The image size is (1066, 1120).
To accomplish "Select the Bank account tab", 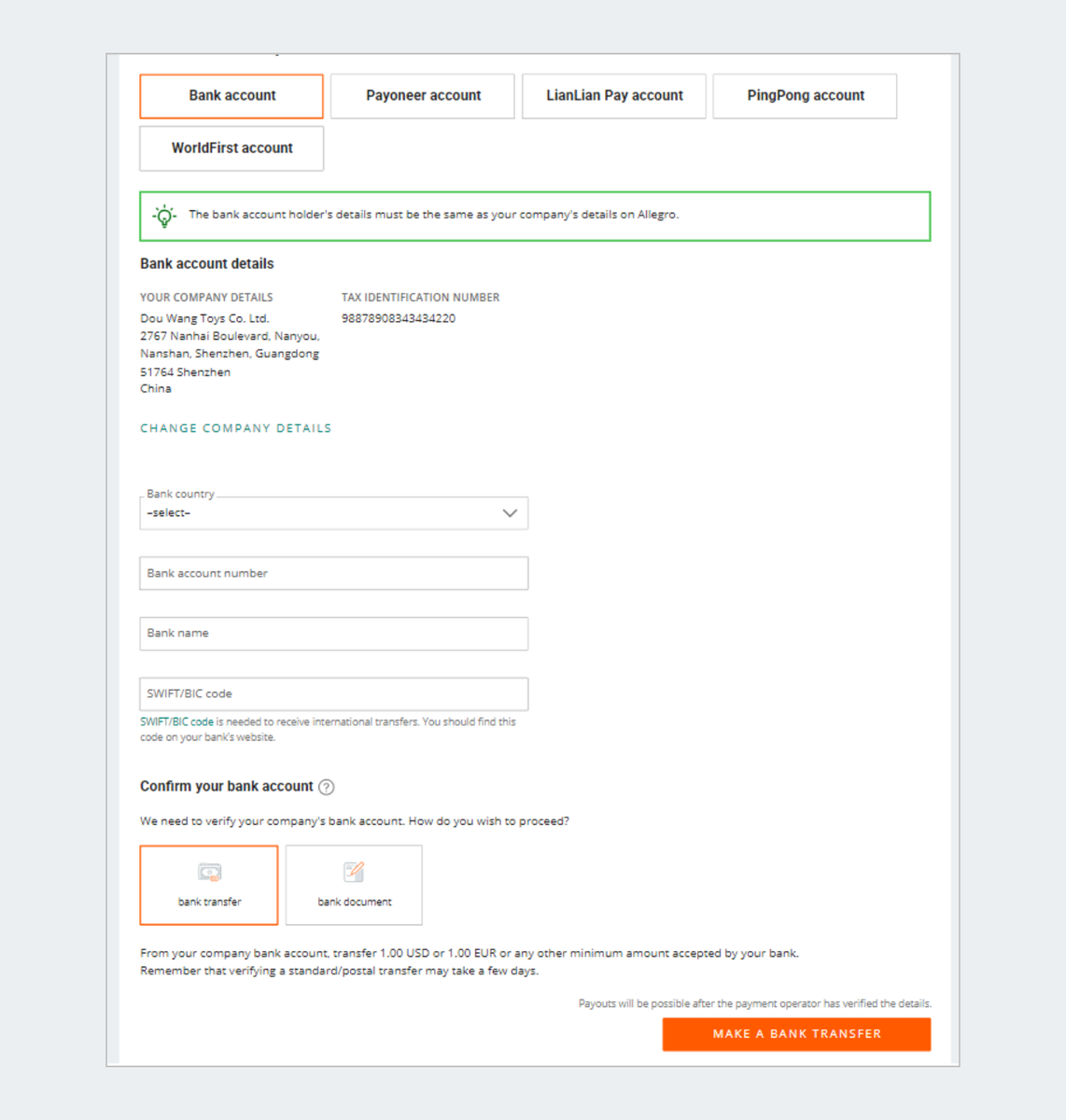I will (x=231, y=96).
